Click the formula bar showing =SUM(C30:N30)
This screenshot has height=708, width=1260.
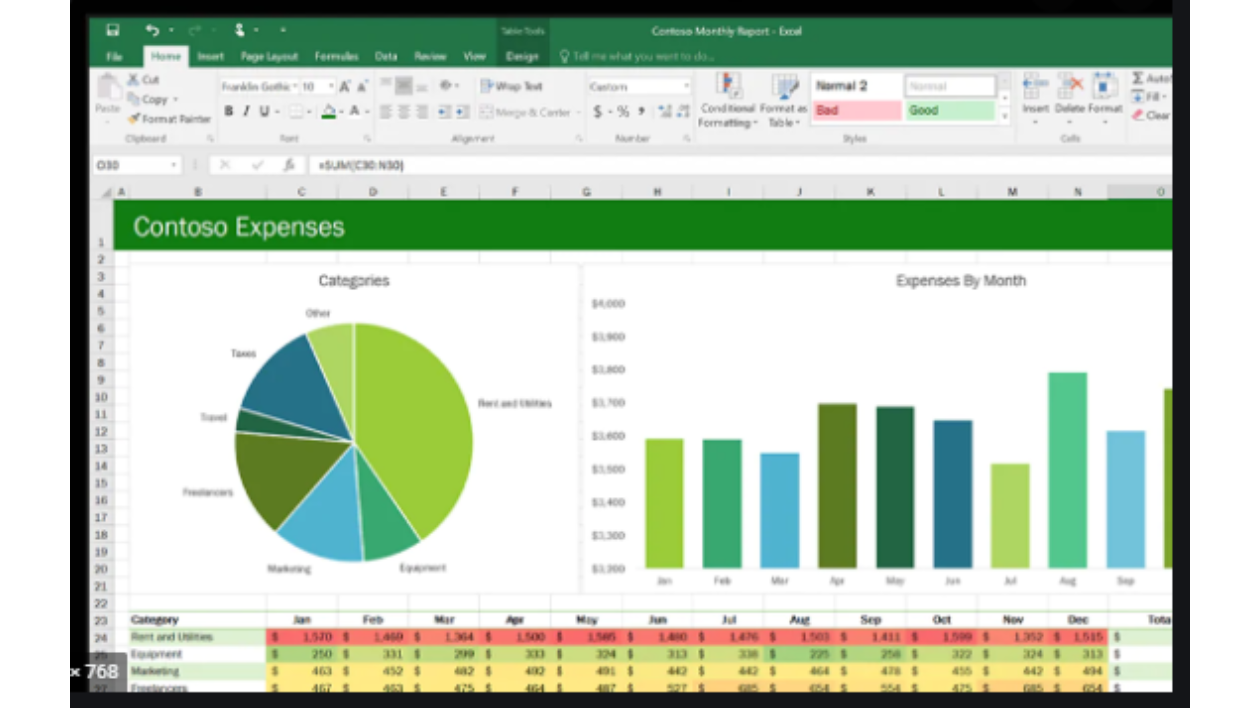740,165
